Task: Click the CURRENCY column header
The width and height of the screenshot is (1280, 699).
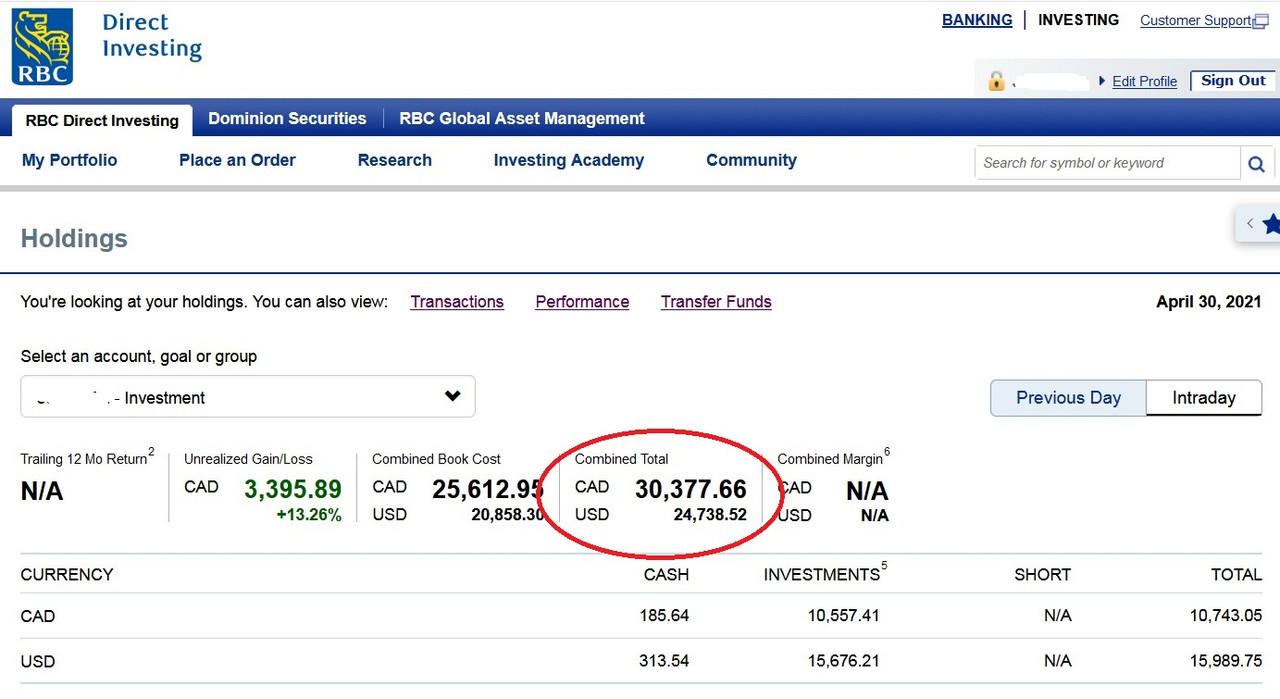Action: [x=67, y=575]
